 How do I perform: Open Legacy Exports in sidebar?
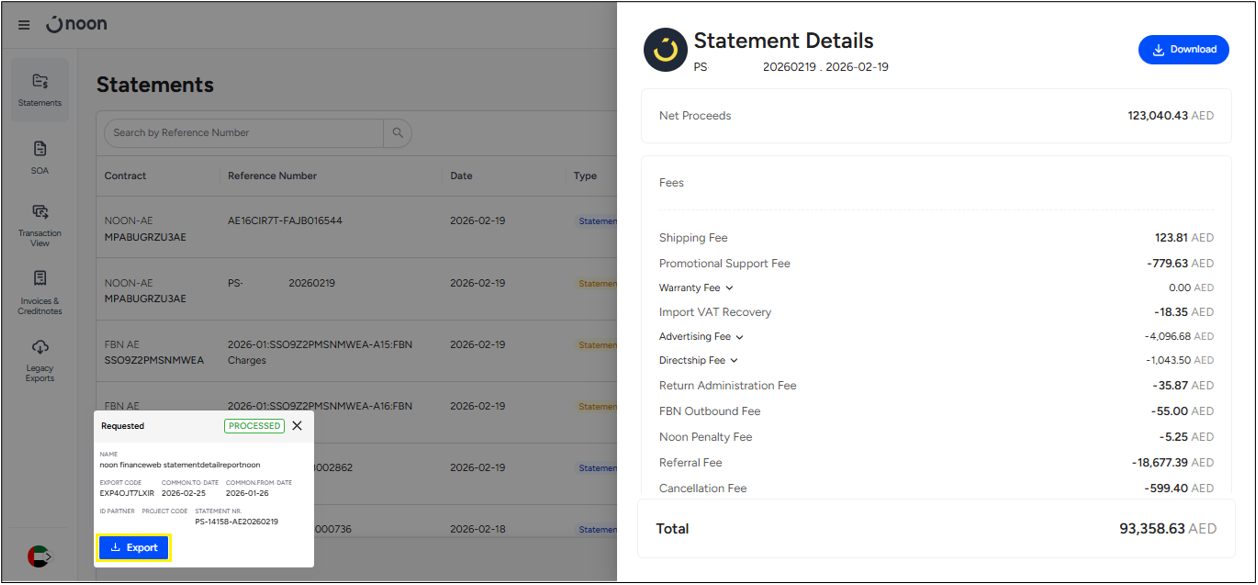coord(40,359)
